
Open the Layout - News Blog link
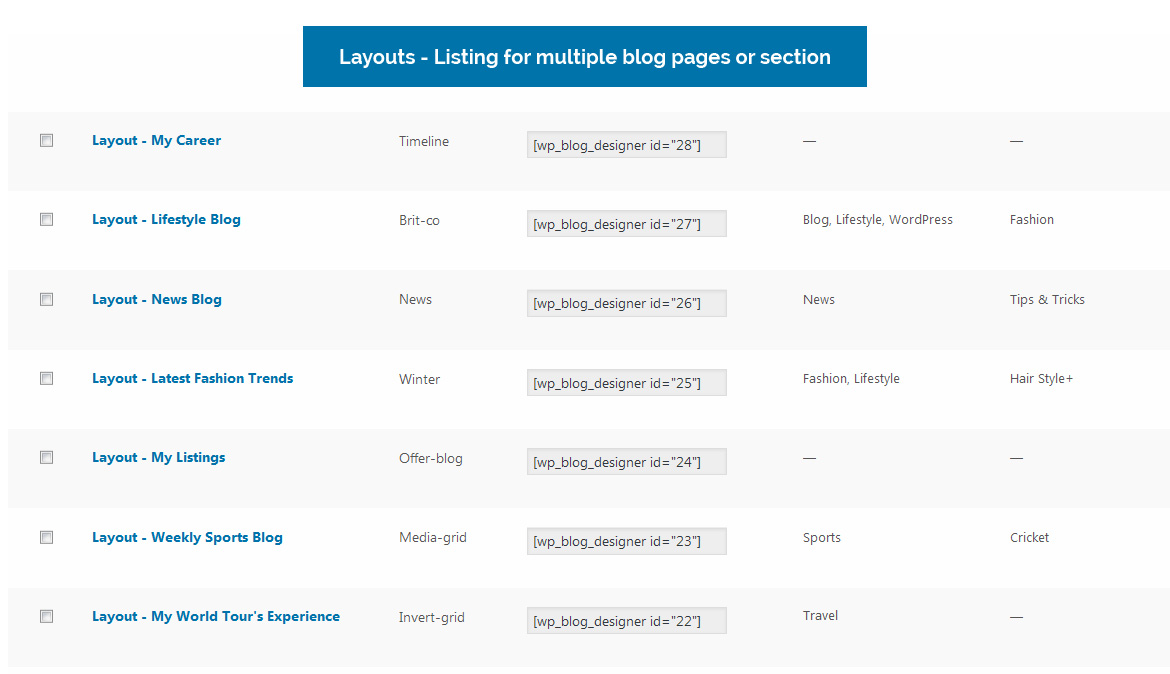(x=157, y=299)
